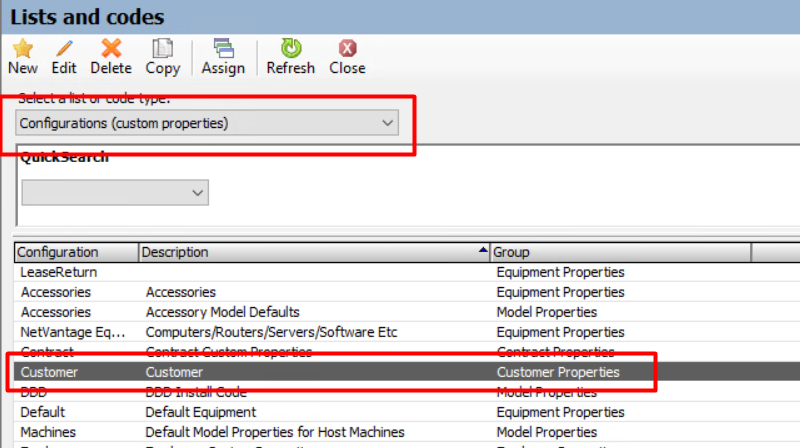Click the Assign toolbar icon
800x448 pixels.
[223, 48]
